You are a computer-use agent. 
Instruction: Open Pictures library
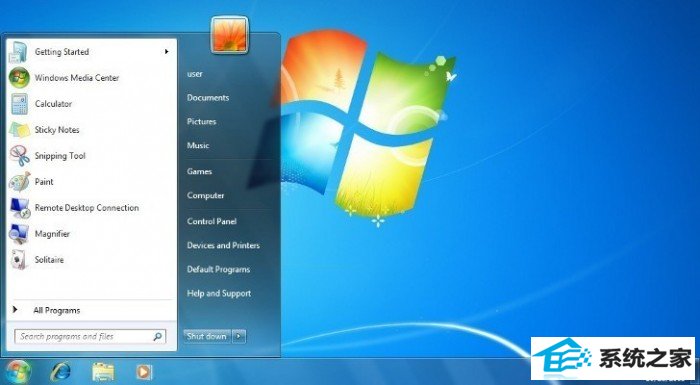pyautogui.click(x=201, y=121)
